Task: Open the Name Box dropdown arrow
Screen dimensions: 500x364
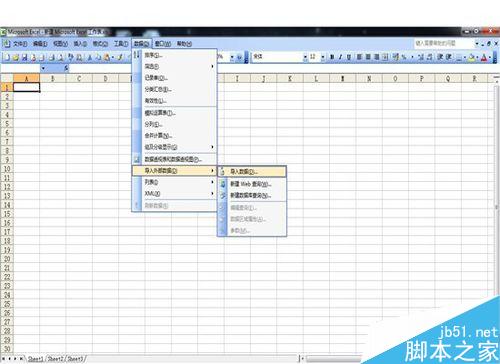Action: [43, 68]
